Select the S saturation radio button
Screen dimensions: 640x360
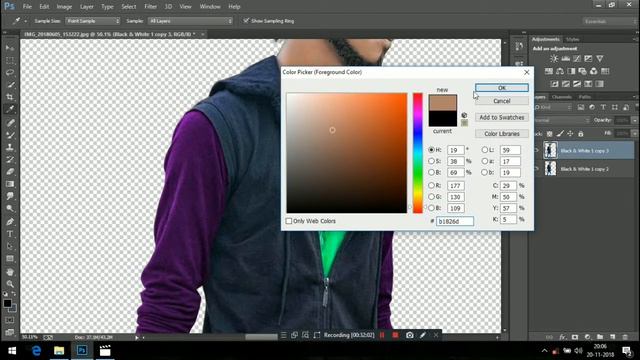point(431,161)
